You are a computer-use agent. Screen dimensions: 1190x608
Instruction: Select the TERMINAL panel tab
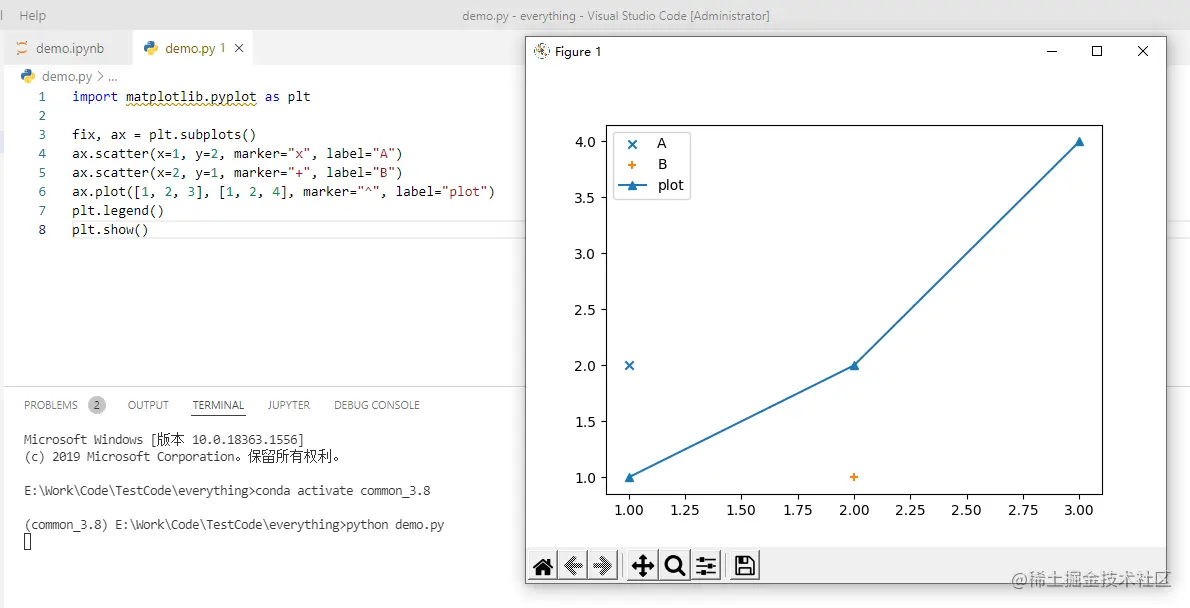coord(218,405)
